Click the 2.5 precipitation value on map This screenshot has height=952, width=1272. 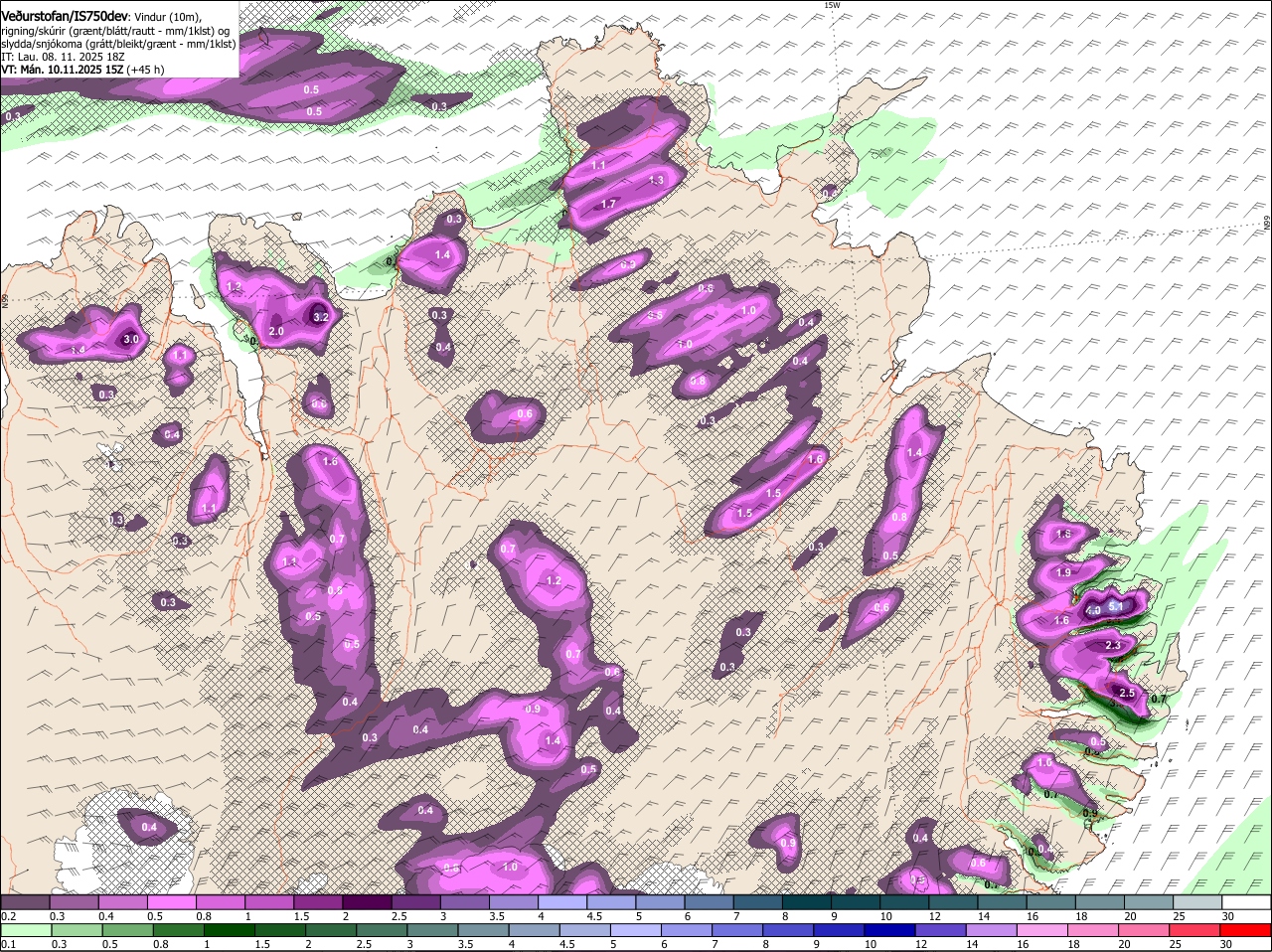(x=1127, y=693)
